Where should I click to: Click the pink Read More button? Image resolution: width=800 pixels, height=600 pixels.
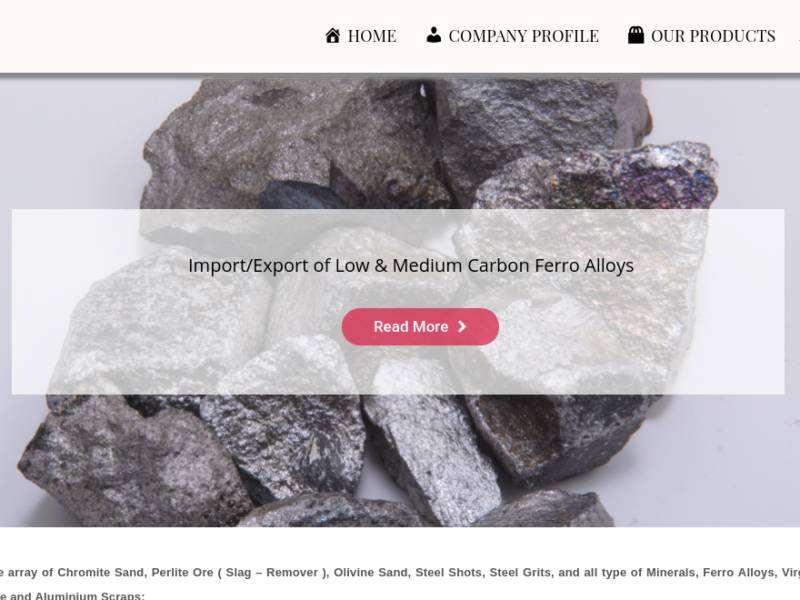pos(420,327)
